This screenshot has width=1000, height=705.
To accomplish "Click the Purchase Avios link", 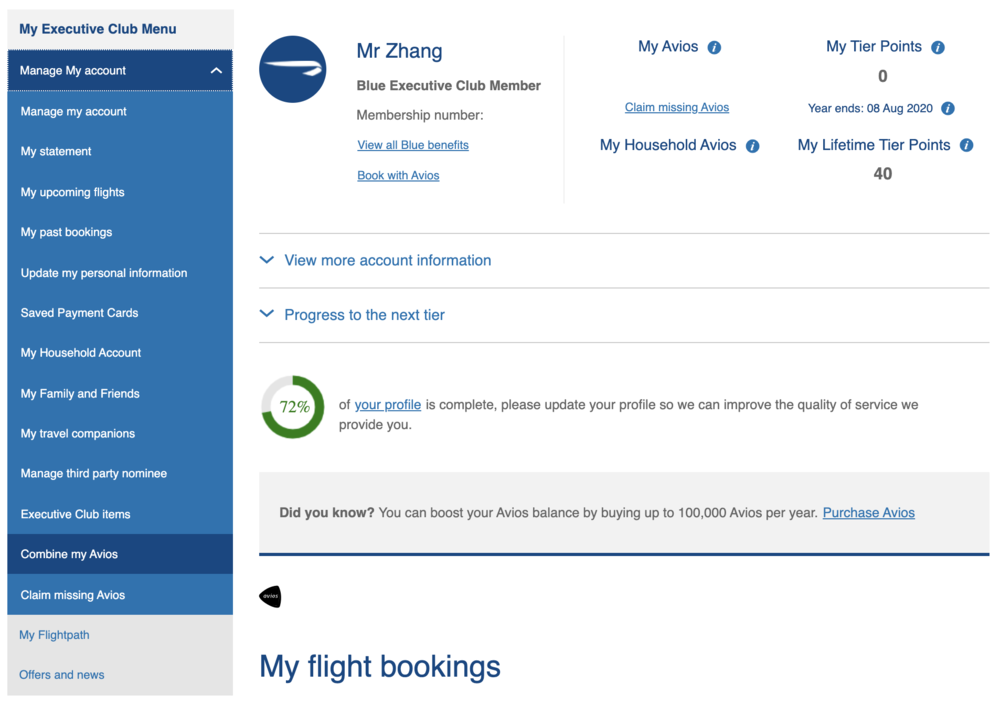I will tap(868, 513).
